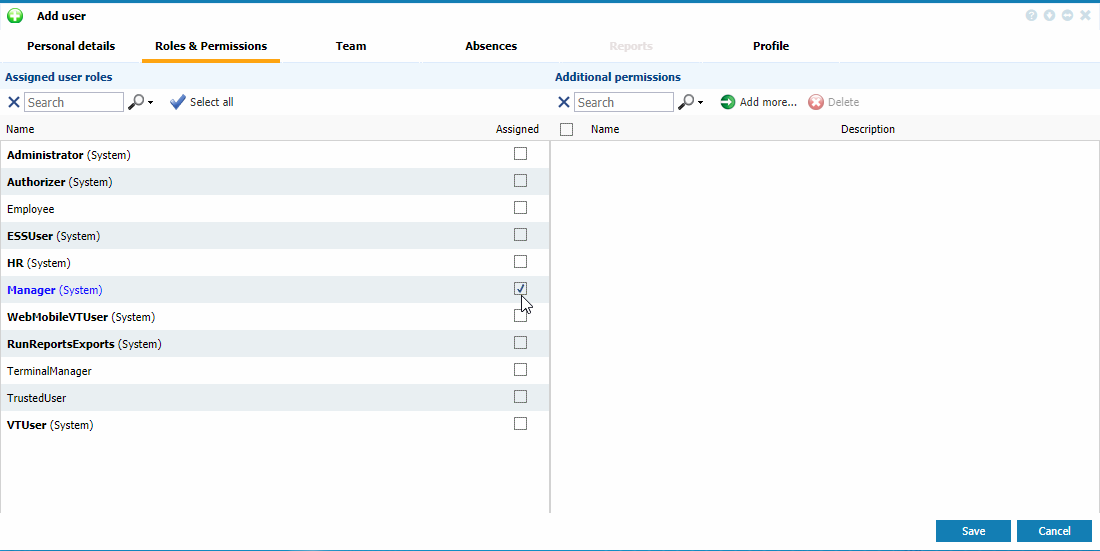The image size is (1100, 551).
Task: Click the green Add user plus icon
Action: [x=15, y=16]
